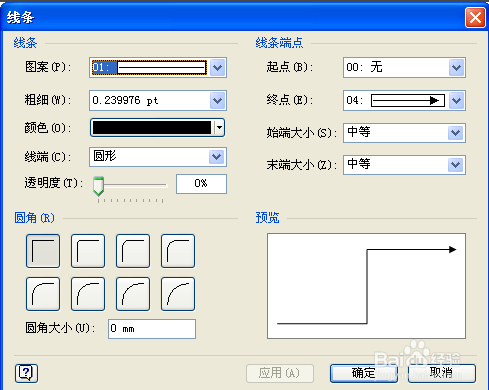Open the 末端大小 end size dropdown
The height and width of the screenshot is (390, 489).
pos(456,165)
